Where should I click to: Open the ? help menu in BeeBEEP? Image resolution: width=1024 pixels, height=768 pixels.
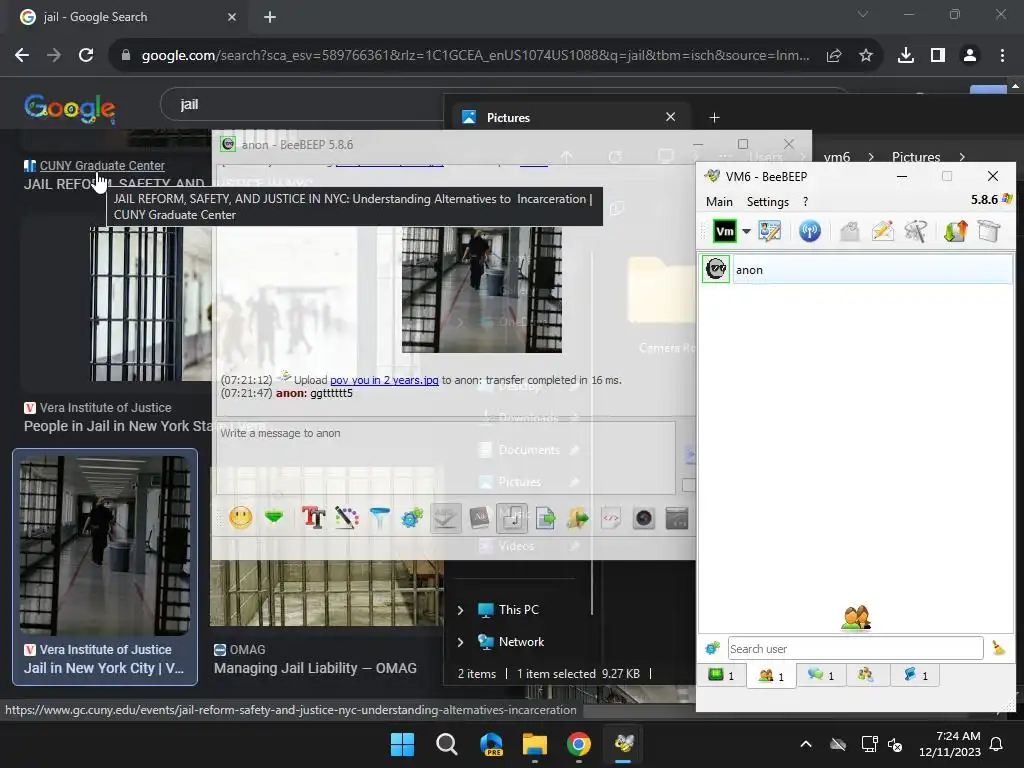805,202
